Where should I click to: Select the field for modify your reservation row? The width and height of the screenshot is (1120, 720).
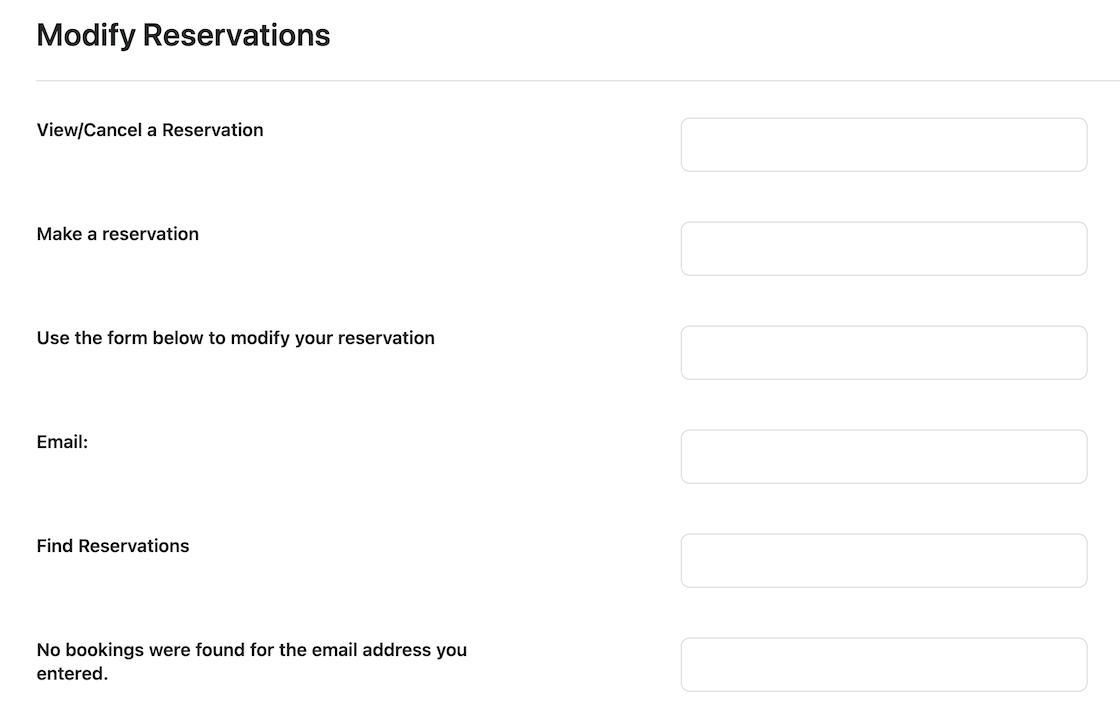(884, 353)
